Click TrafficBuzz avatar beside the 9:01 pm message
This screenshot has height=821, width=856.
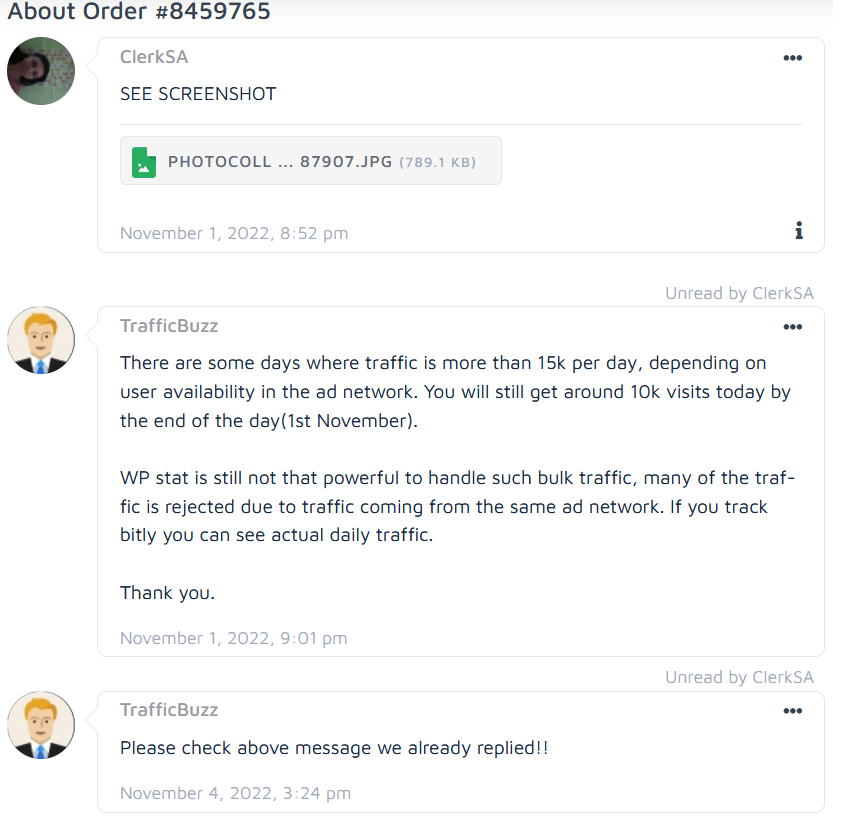tap(41, 340)
